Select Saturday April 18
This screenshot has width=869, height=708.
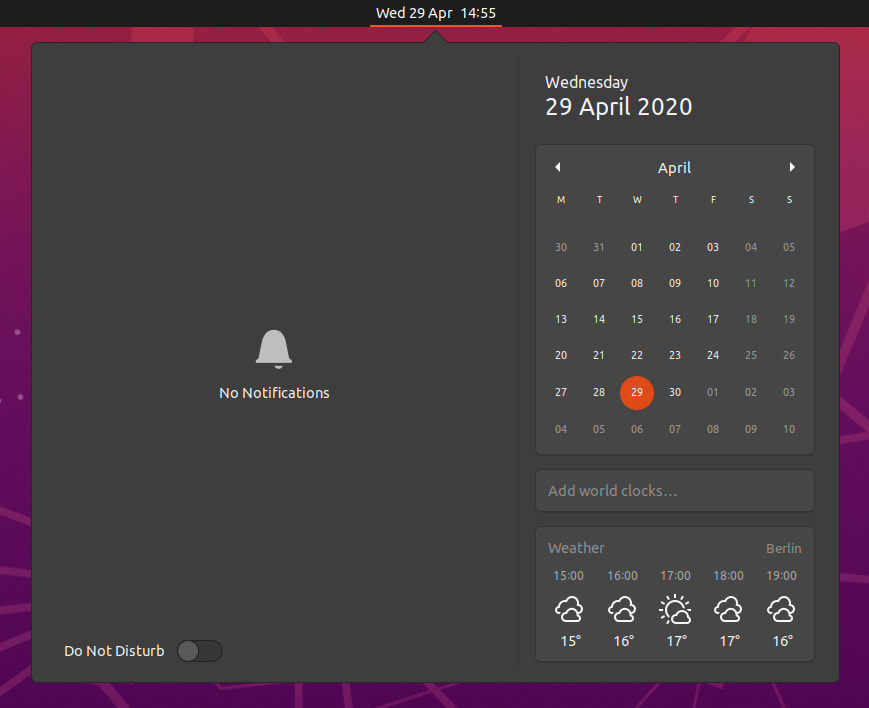[x=751, y=319]
